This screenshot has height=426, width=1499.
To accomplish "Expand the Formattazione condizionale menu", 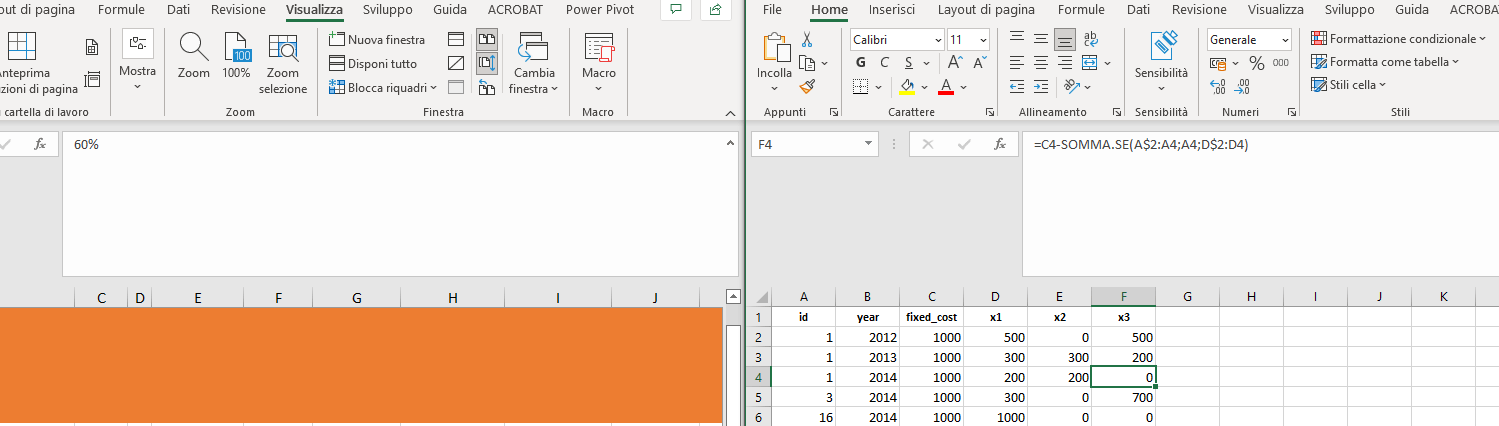I will click(1398, 39).
